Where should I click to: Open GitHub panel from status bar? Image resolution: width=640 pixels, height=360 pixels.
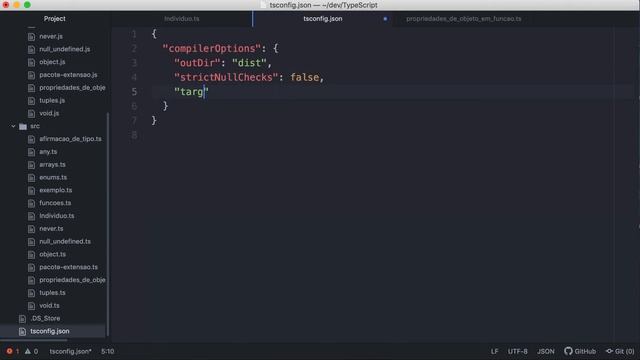[580, 351]
